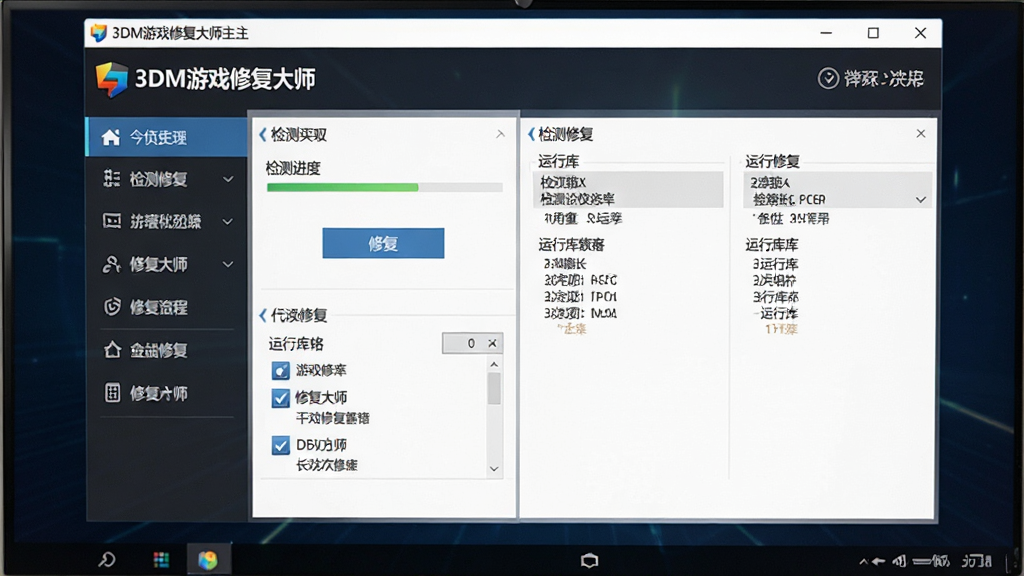This screenshot has height=576, width=1024.
Task: Click the clock text in system tray
Action: click(976, 561)
